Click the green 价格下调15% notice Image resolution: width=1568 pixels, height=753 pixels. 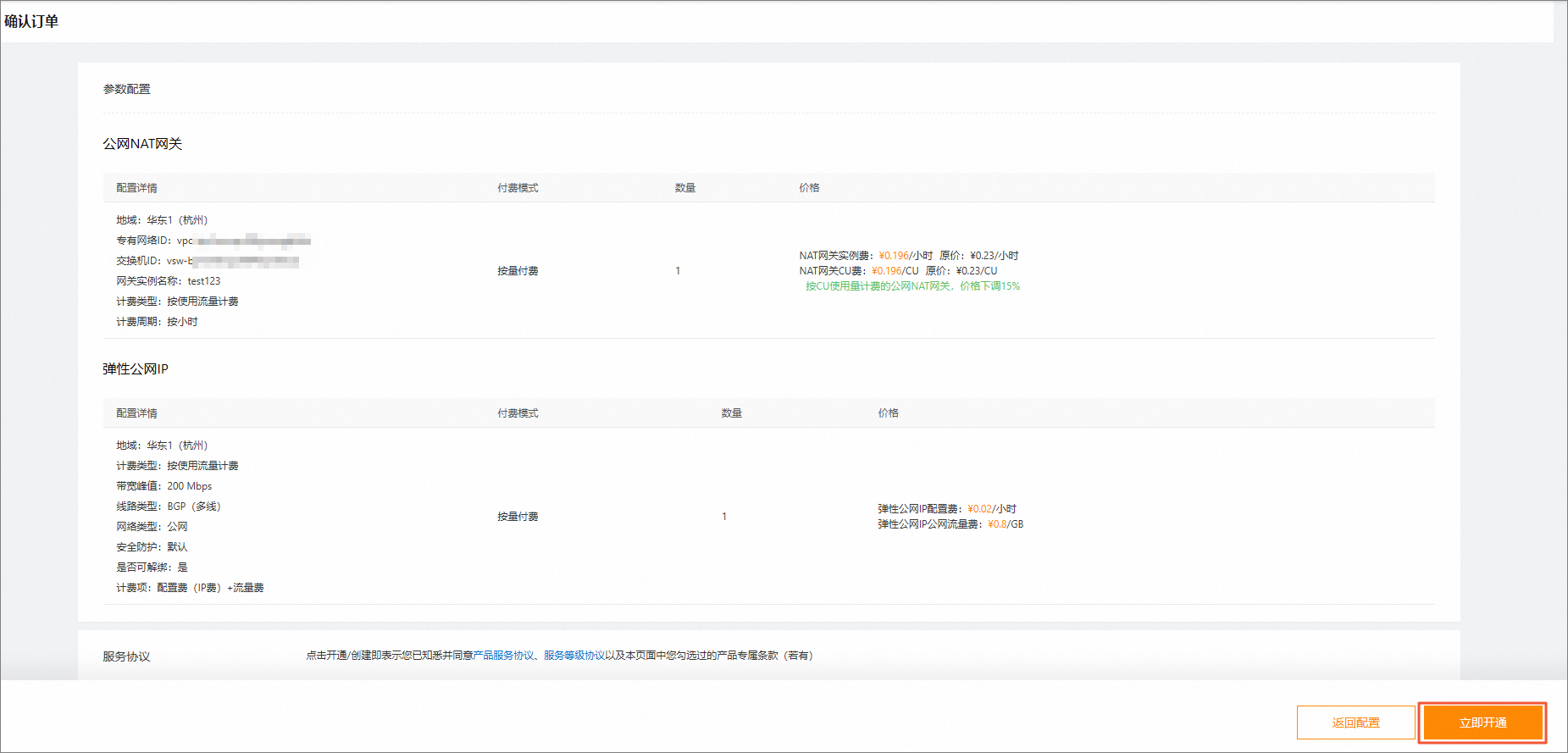912,286
